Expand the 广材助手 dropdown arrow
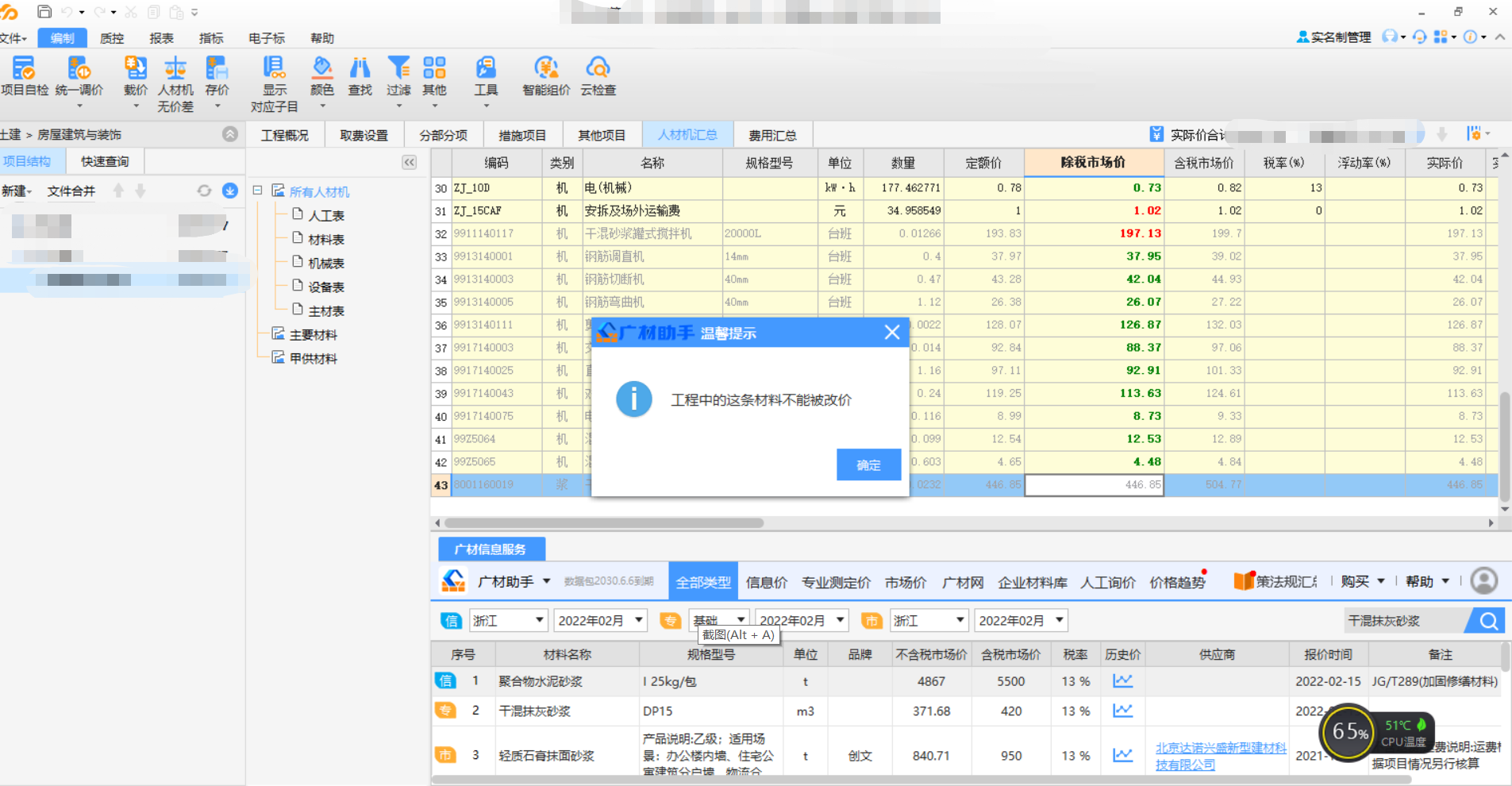Viewport: 1512px width, 786px height. pyautogui.click(x=546, y=582)
